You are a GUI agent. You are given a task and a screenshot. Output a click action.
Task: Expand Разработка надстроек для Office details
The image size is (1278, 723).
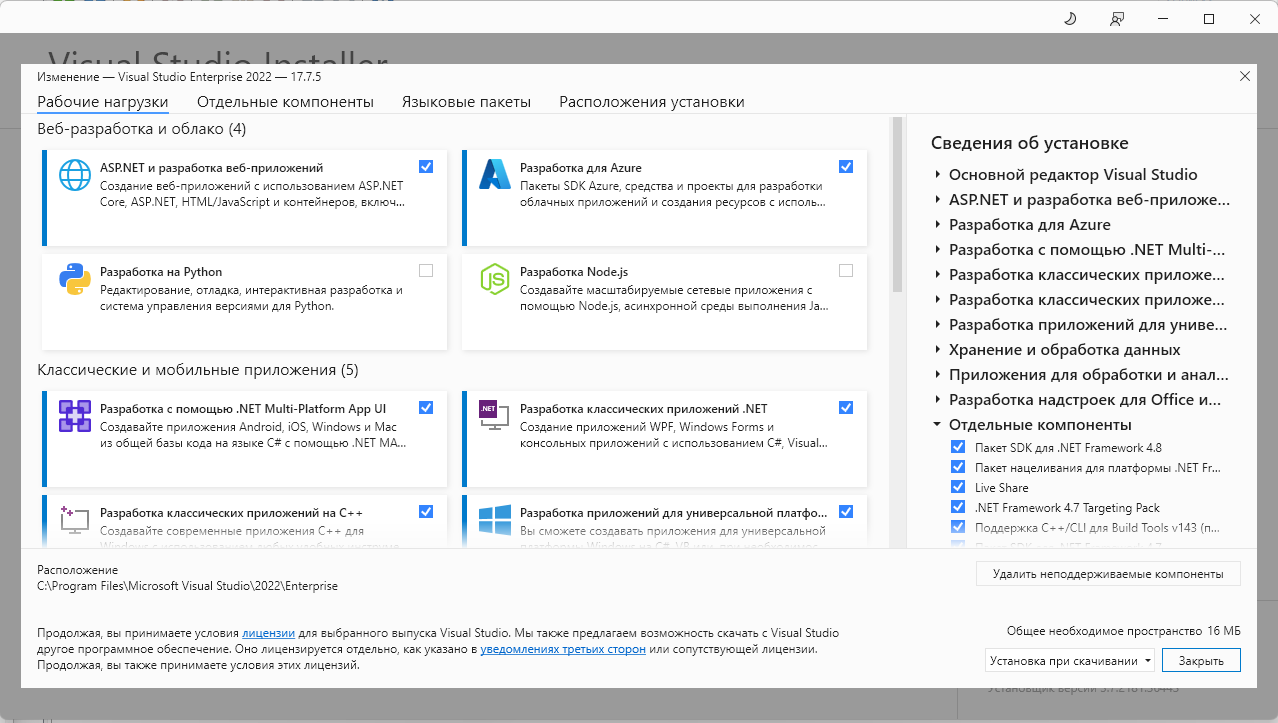(938, 399)
